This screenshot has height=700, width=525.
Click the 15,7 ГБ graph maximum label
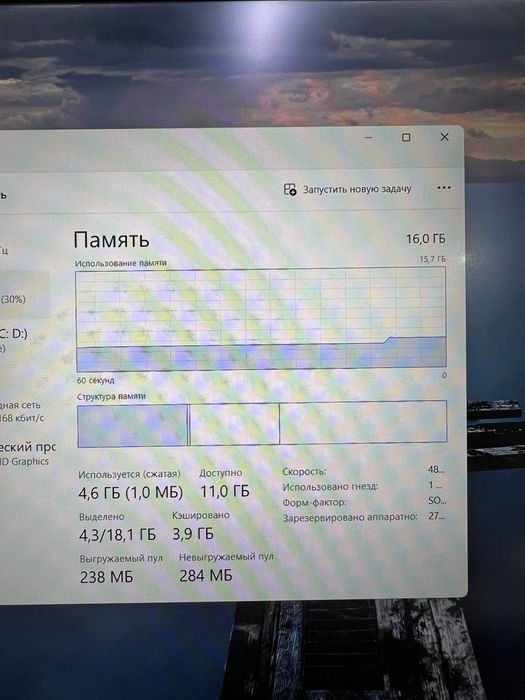[433, 259]
